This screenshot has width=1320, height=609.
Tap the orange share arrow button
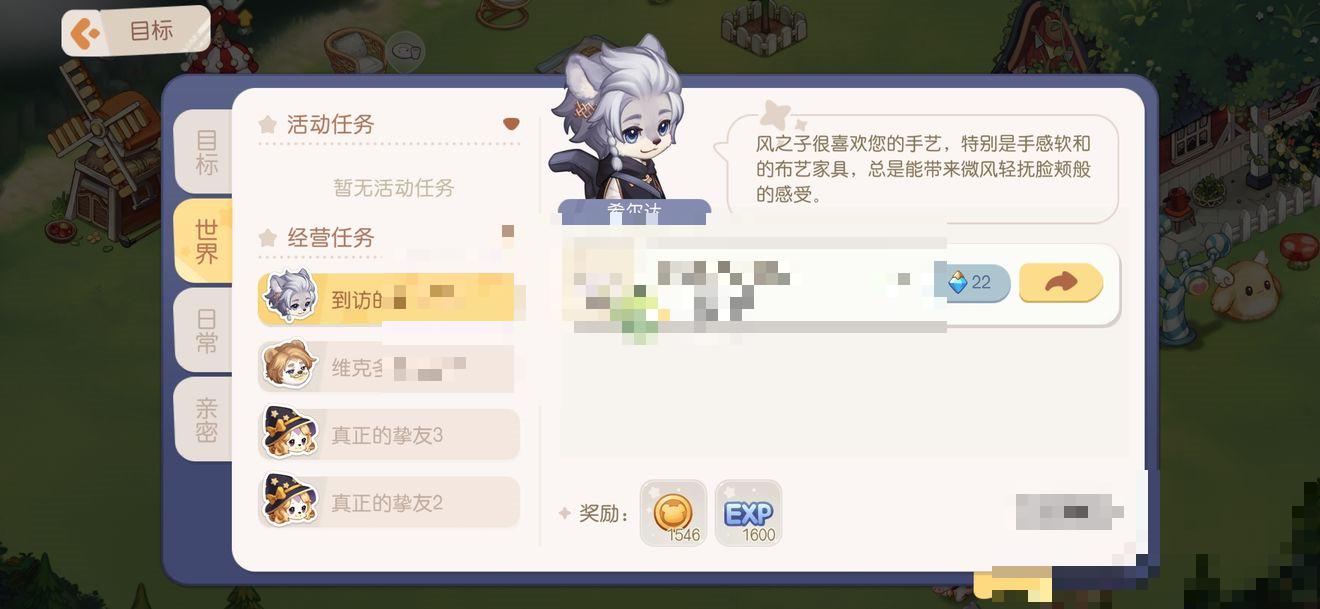1061,283
